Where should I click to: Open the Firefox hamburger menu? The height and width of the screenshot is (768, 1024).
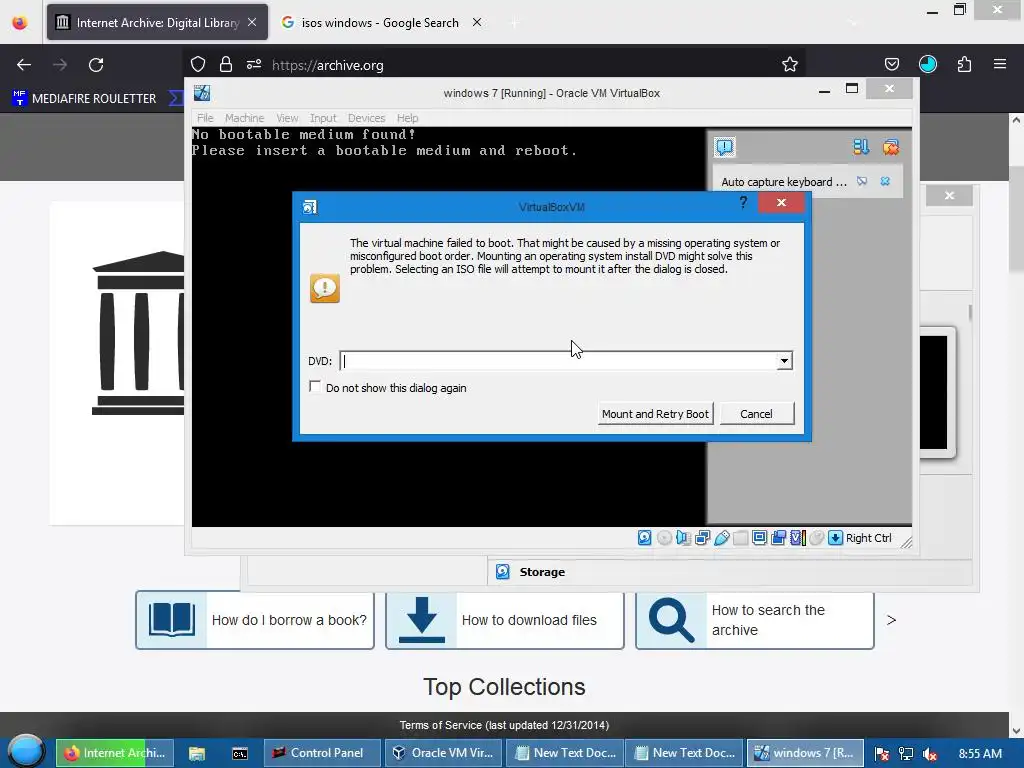coord(1000,64)
